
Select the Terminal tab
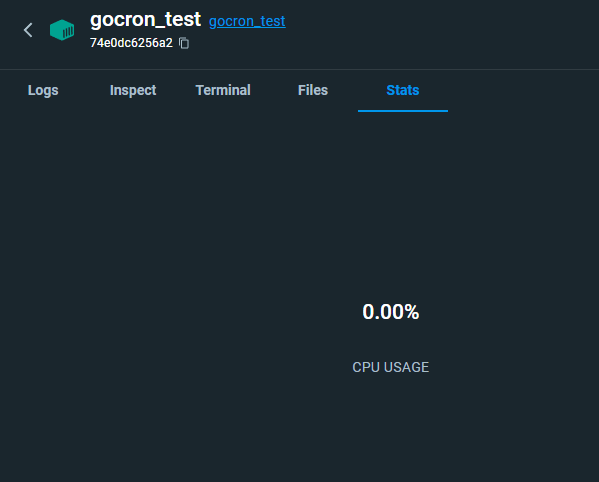click(x=223, y=91)
